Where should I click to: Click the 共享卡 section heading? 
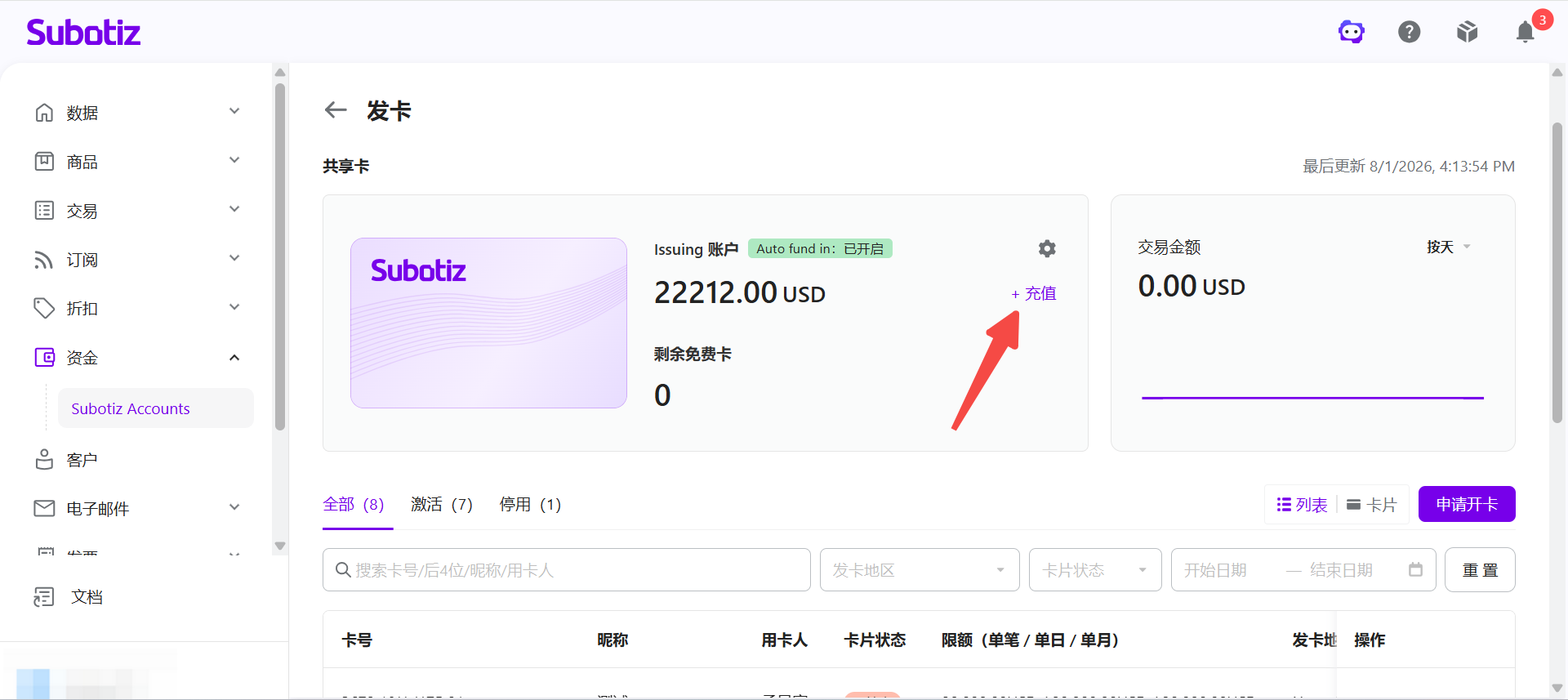346,167
